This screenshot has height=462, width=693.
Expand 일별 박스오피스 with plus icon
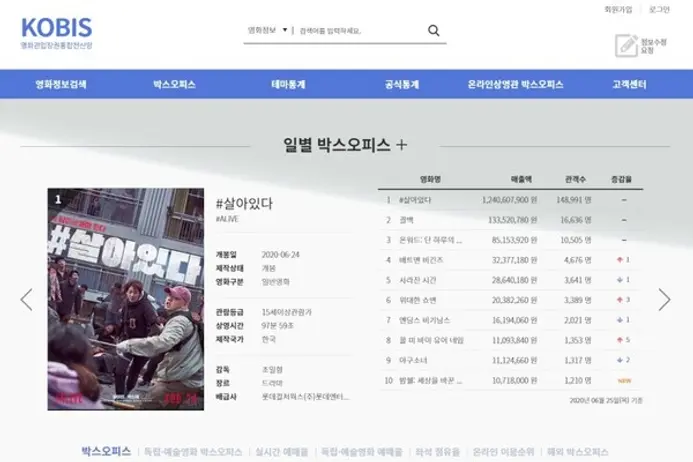coord(402,144)
